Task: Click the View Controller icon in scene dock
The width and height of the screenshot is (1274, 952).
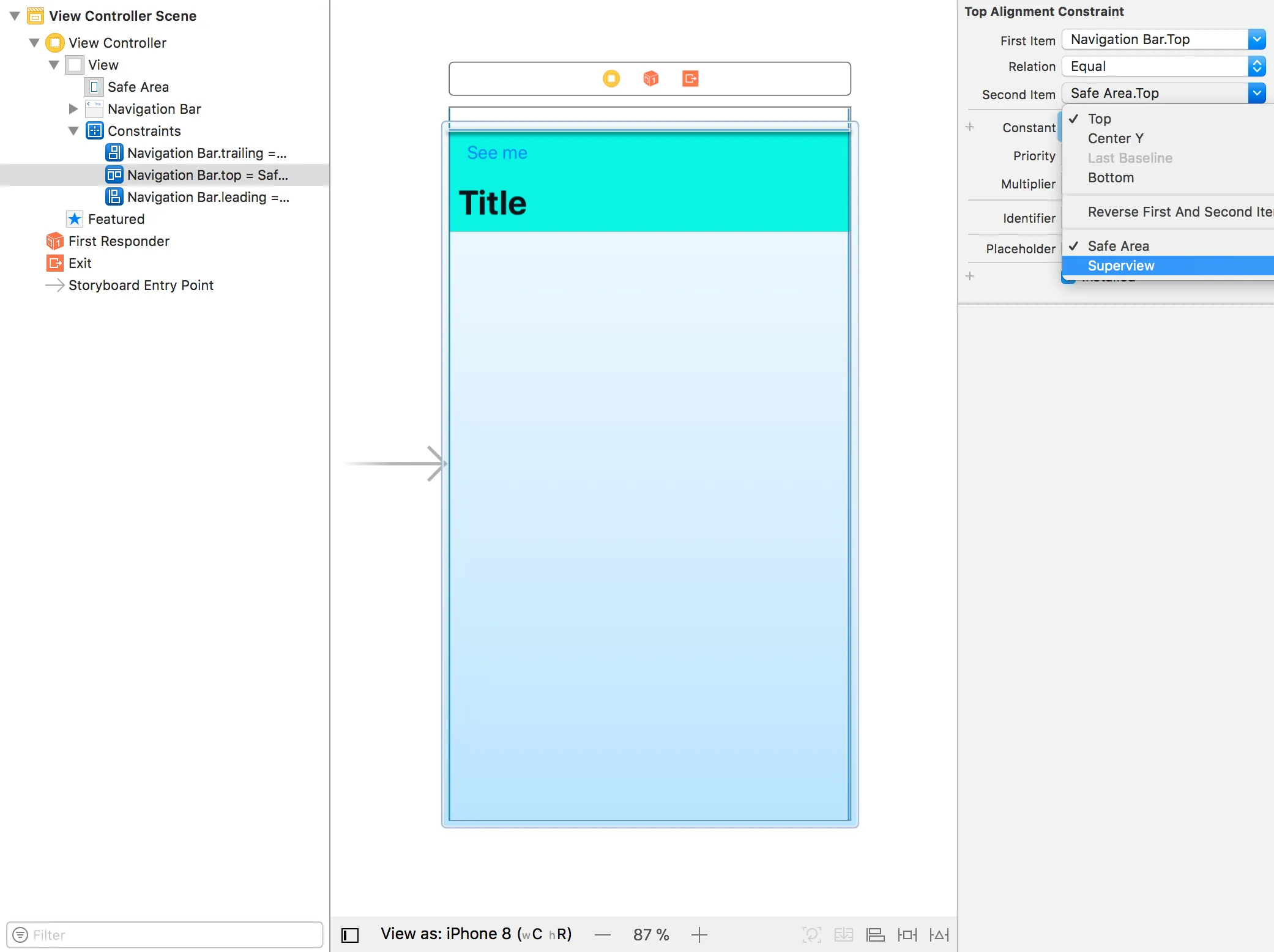Action: coord(611,78)
